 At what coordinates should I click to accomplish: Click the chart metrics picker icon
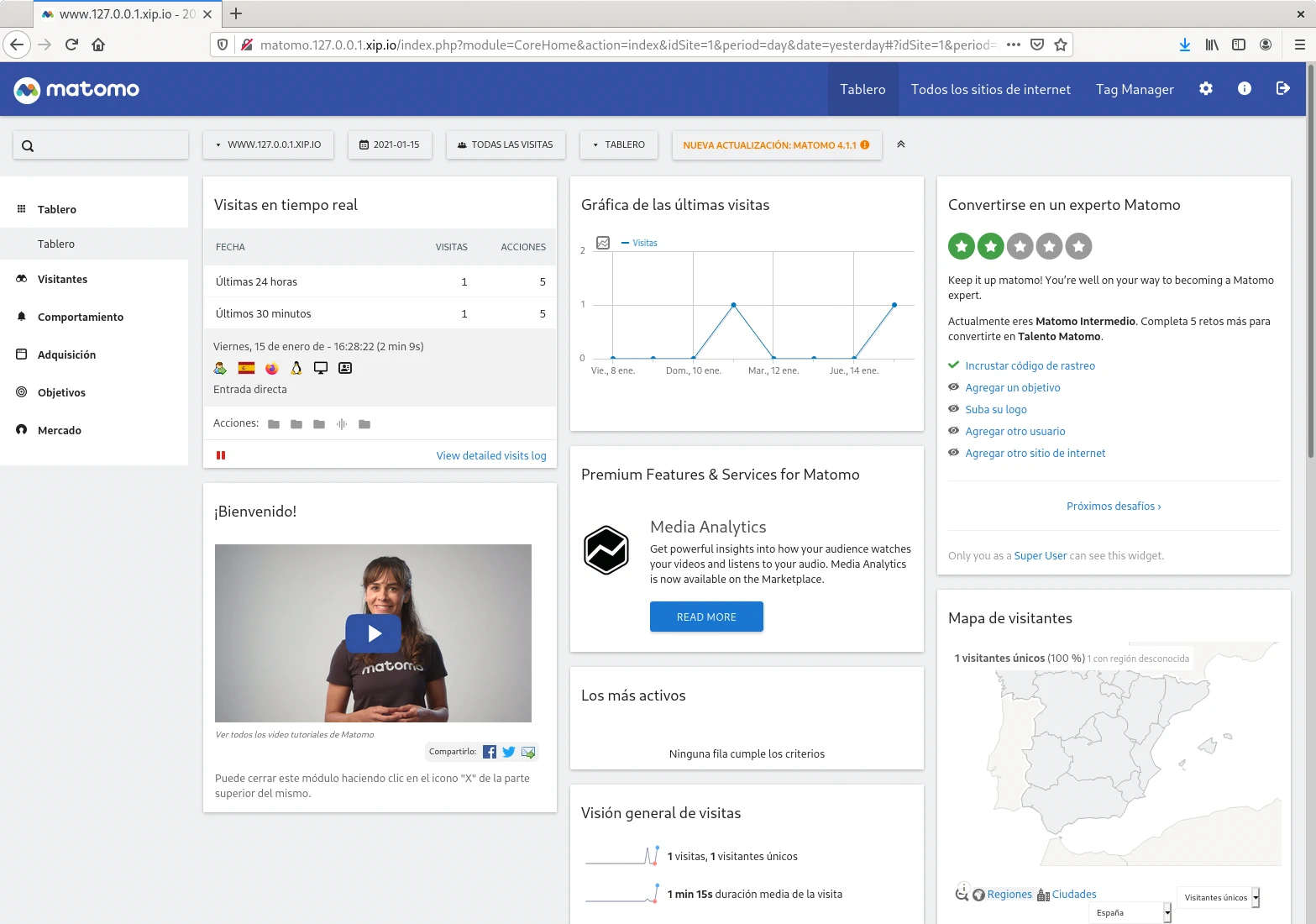[603, 243]
